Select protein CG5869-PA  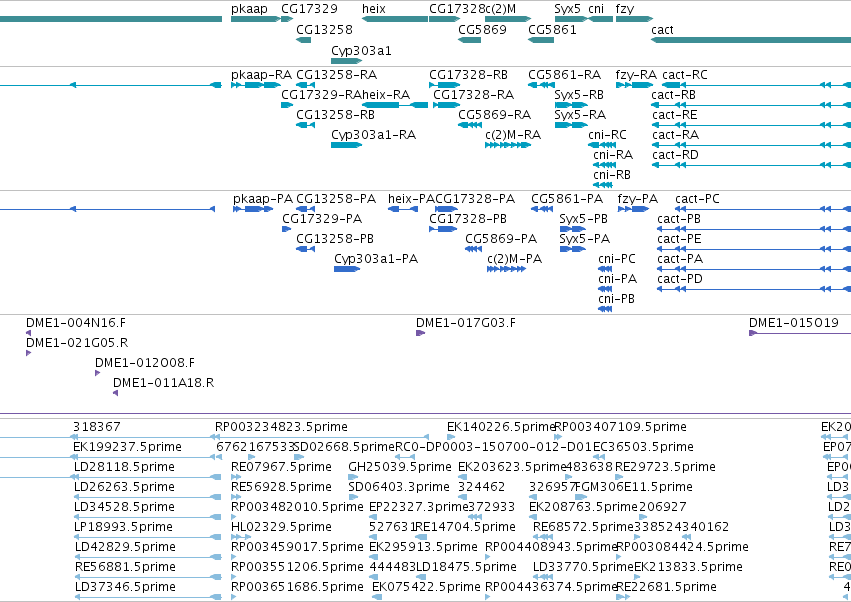click(473, 249)
